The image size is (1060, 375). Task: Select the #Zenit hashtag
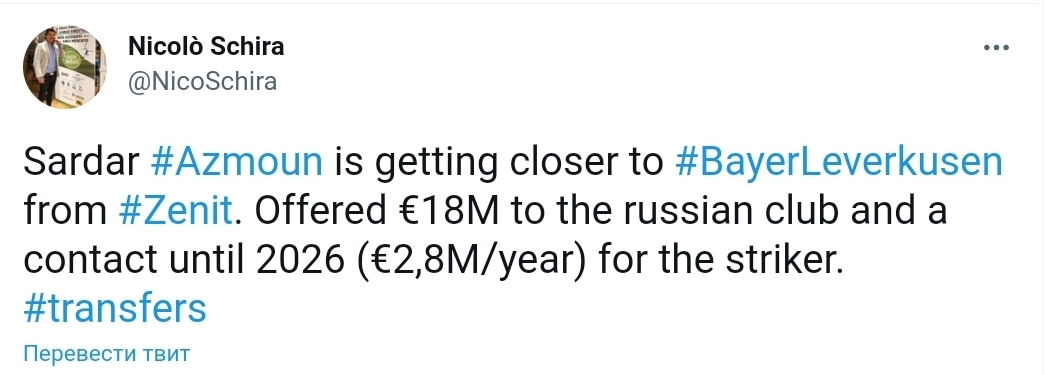(x=175, y=211)
